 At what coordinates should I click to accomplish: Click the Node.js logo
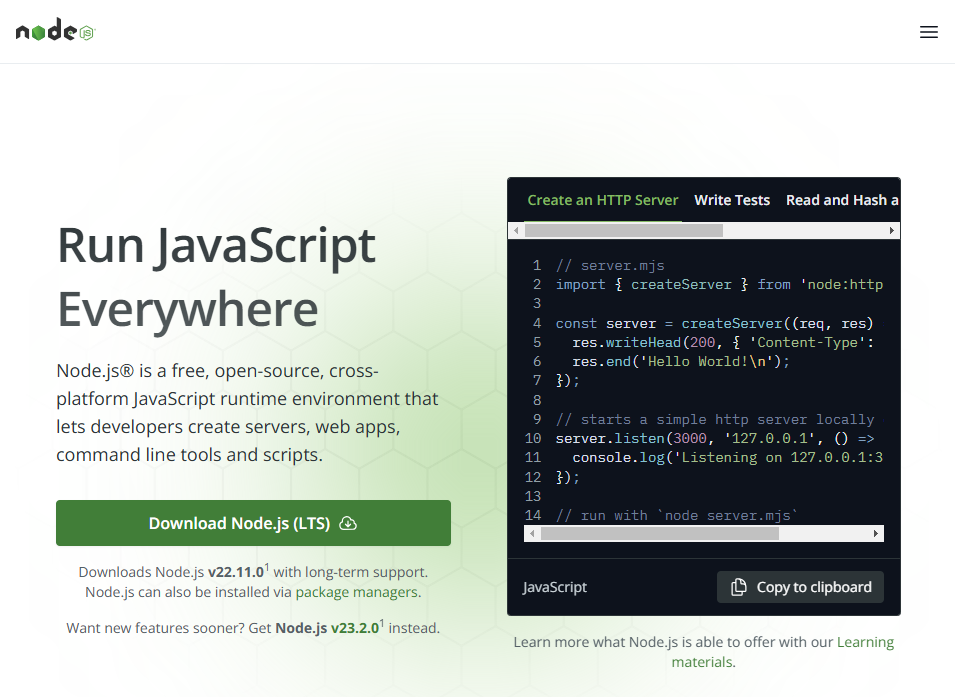(55, 30)
